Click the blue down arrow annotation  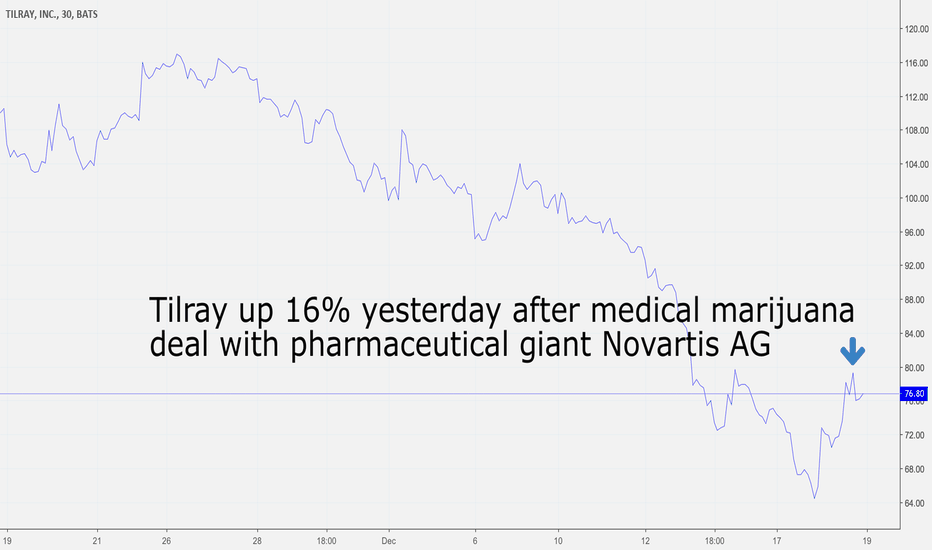pyautogui.click(x=852, y=352)
